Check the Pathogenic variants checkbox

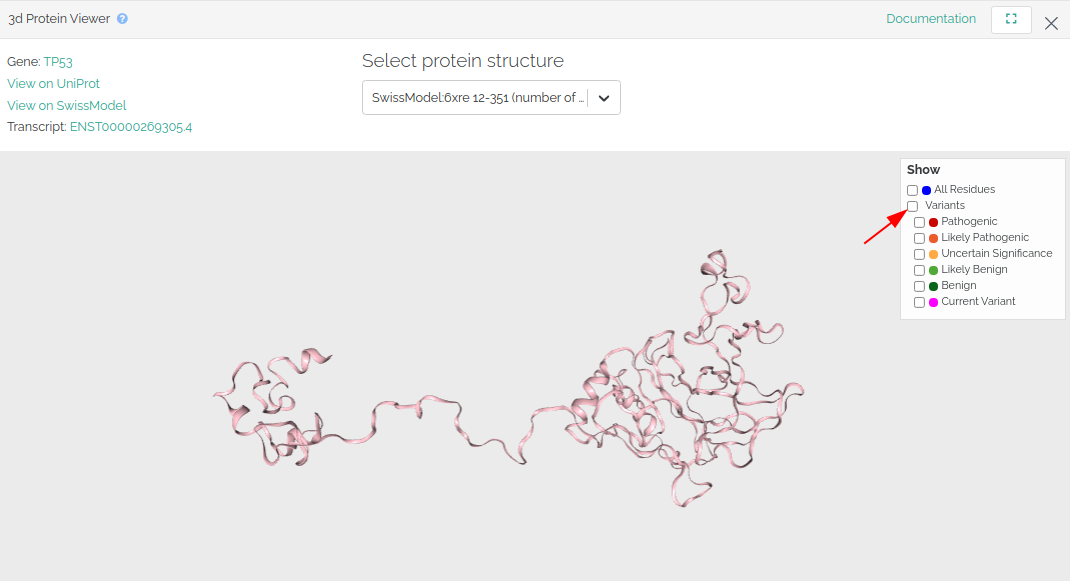pos(919,222)
